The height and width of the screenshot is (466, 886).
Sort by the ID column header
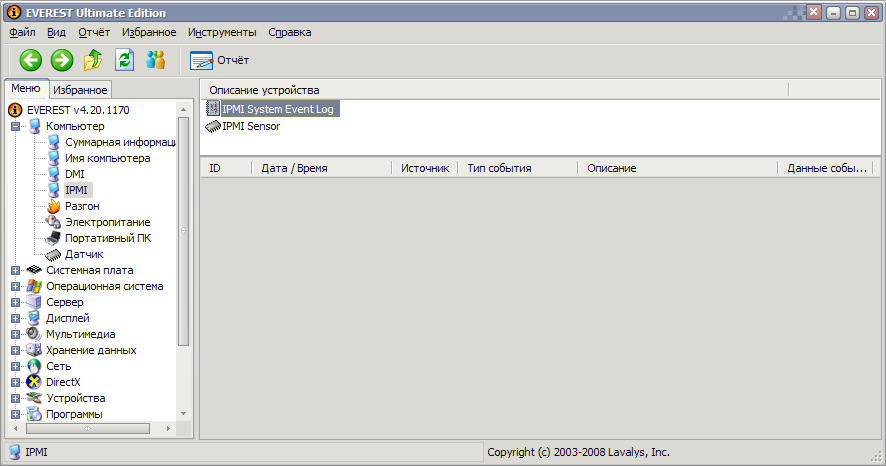226,168
